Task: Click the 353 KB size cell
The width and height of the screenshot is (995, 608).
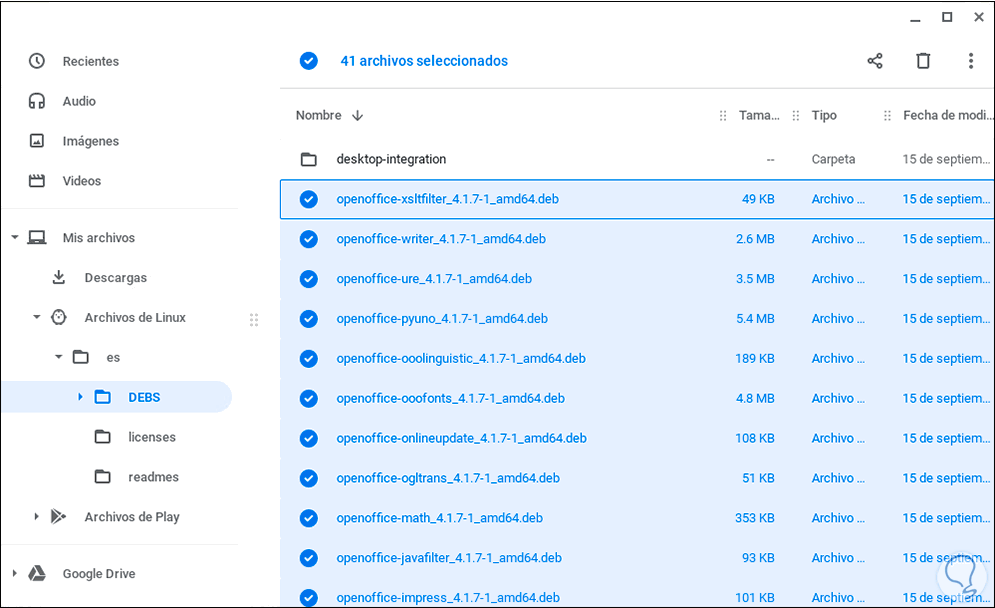Action: coord(754,518)
